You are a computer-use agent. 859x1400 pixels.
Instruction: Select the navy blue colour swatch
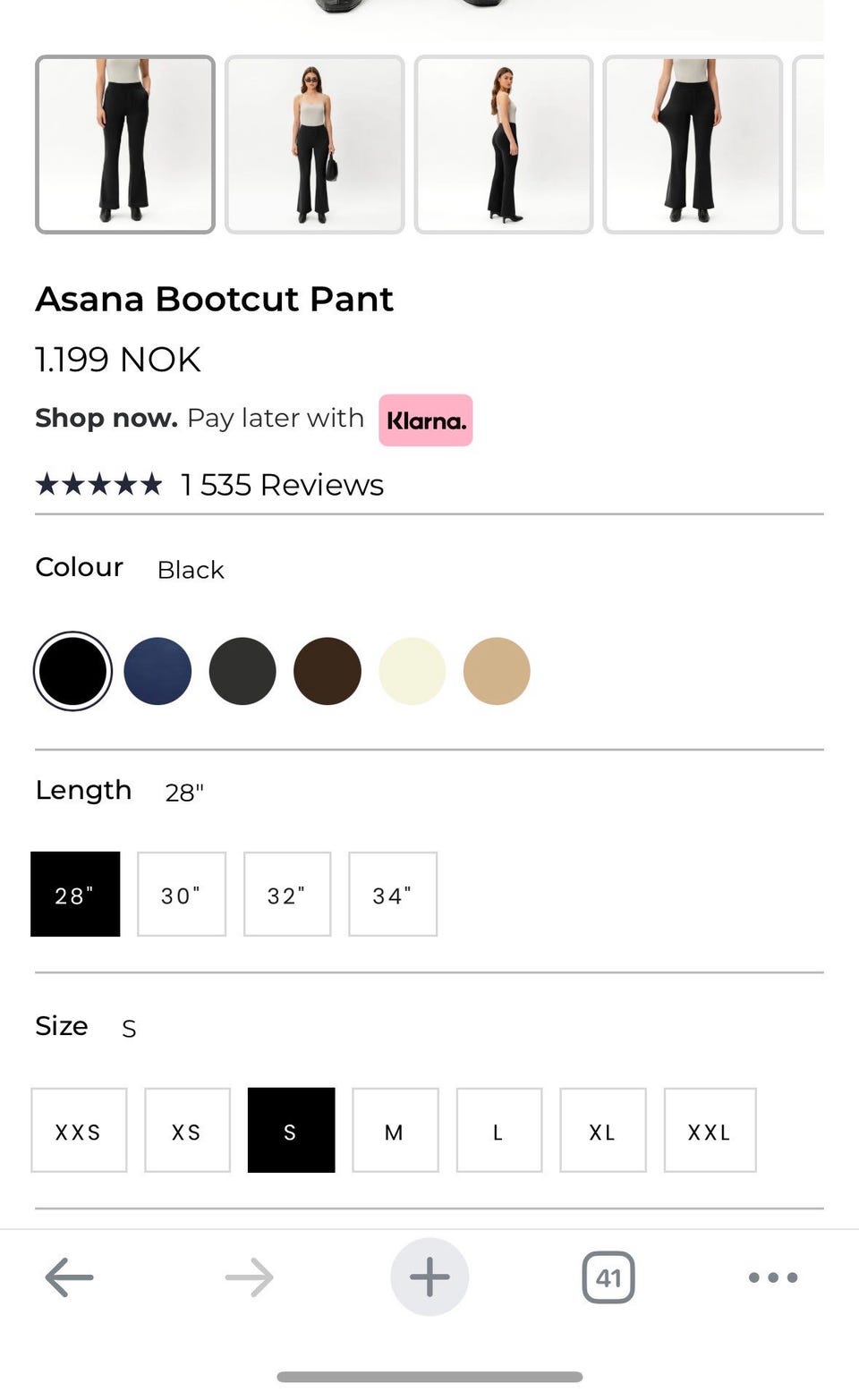coord(157,671)
